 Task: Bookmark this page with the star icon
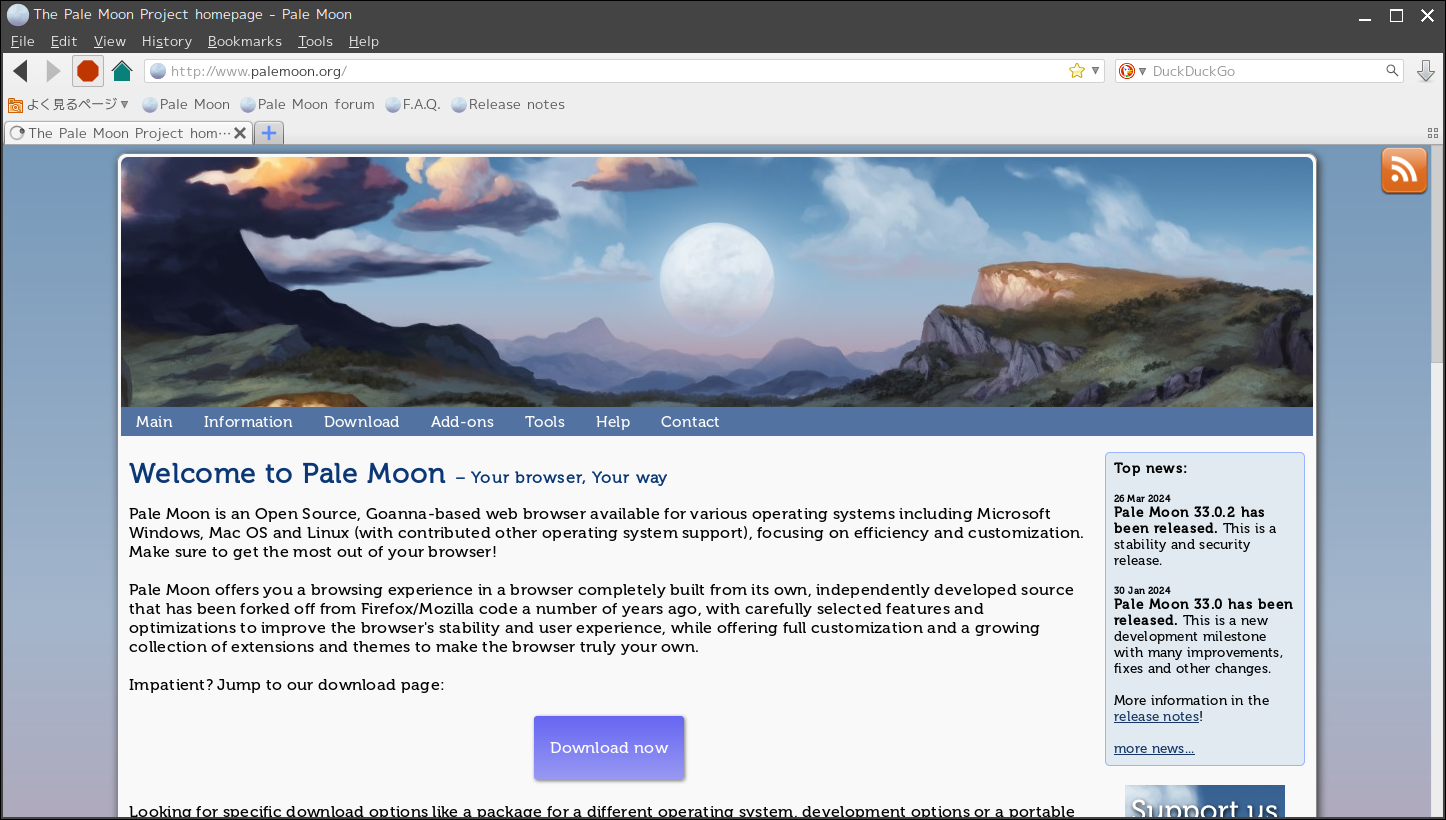click(x=1077, y=71)
